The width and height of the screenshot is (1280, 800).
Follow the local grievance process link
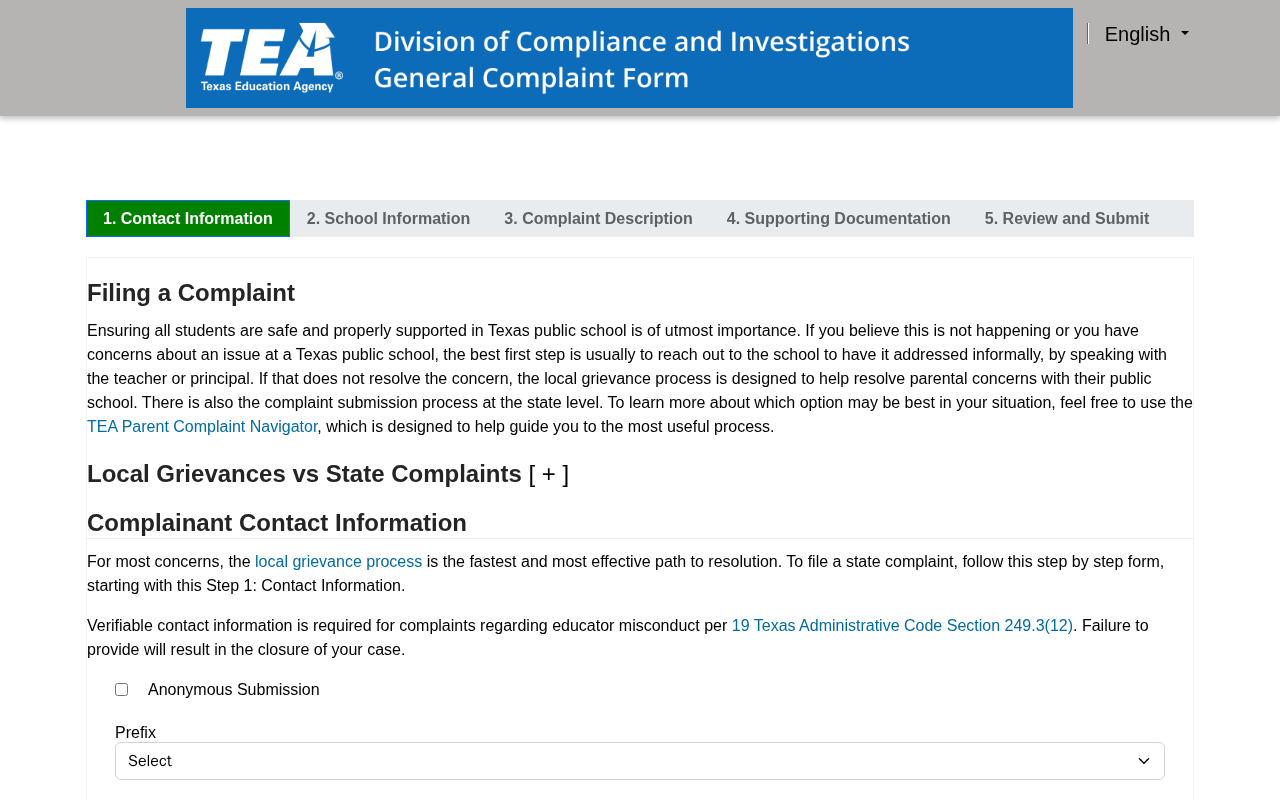[x=338, y=562]
